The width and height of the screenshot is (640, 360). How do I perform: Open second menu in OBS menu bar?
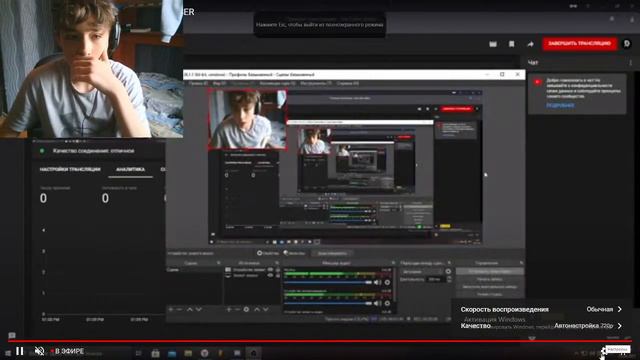click(219, 83)
